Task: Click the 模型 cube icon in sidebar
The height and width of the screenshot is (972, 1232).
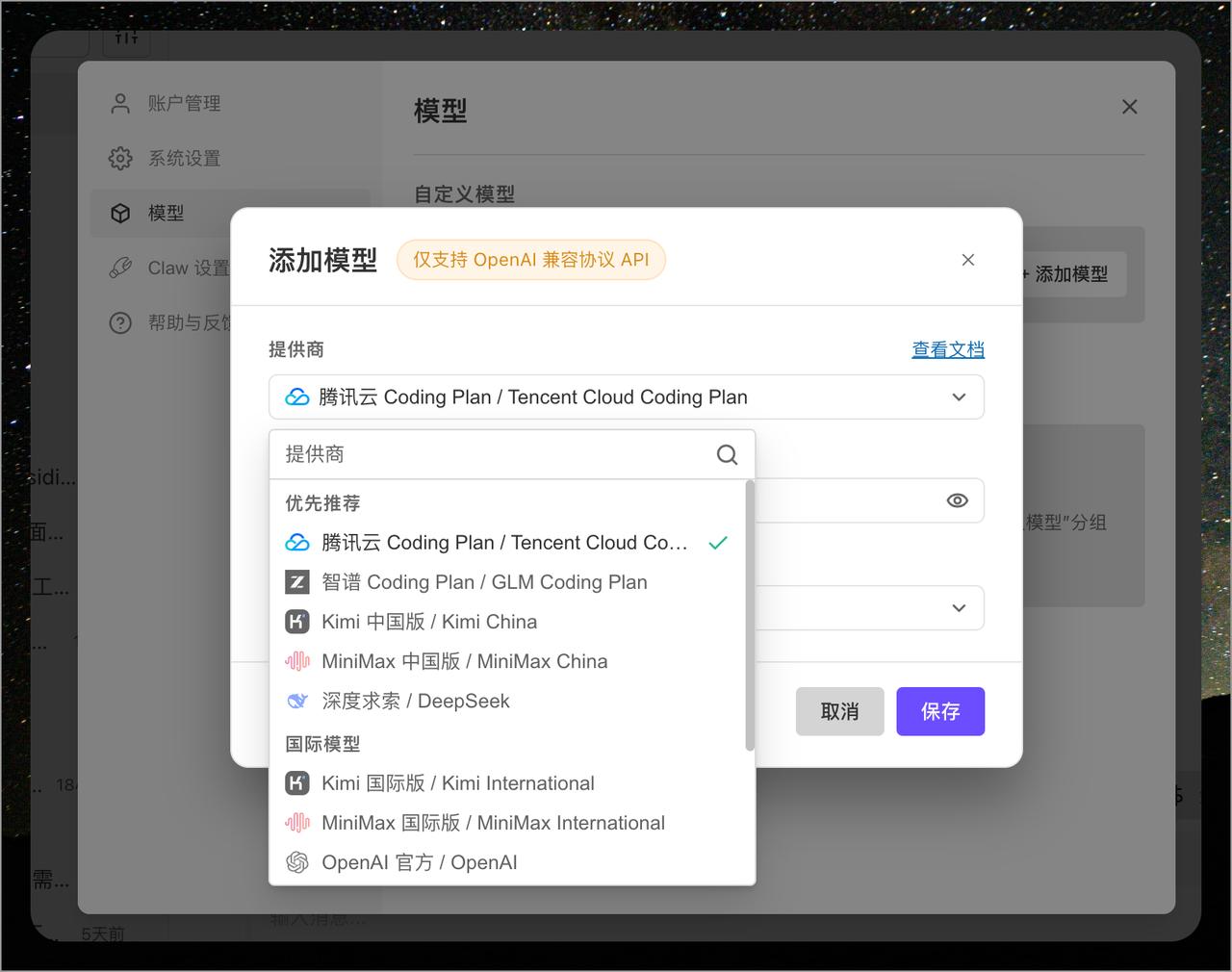Action: 119,213
